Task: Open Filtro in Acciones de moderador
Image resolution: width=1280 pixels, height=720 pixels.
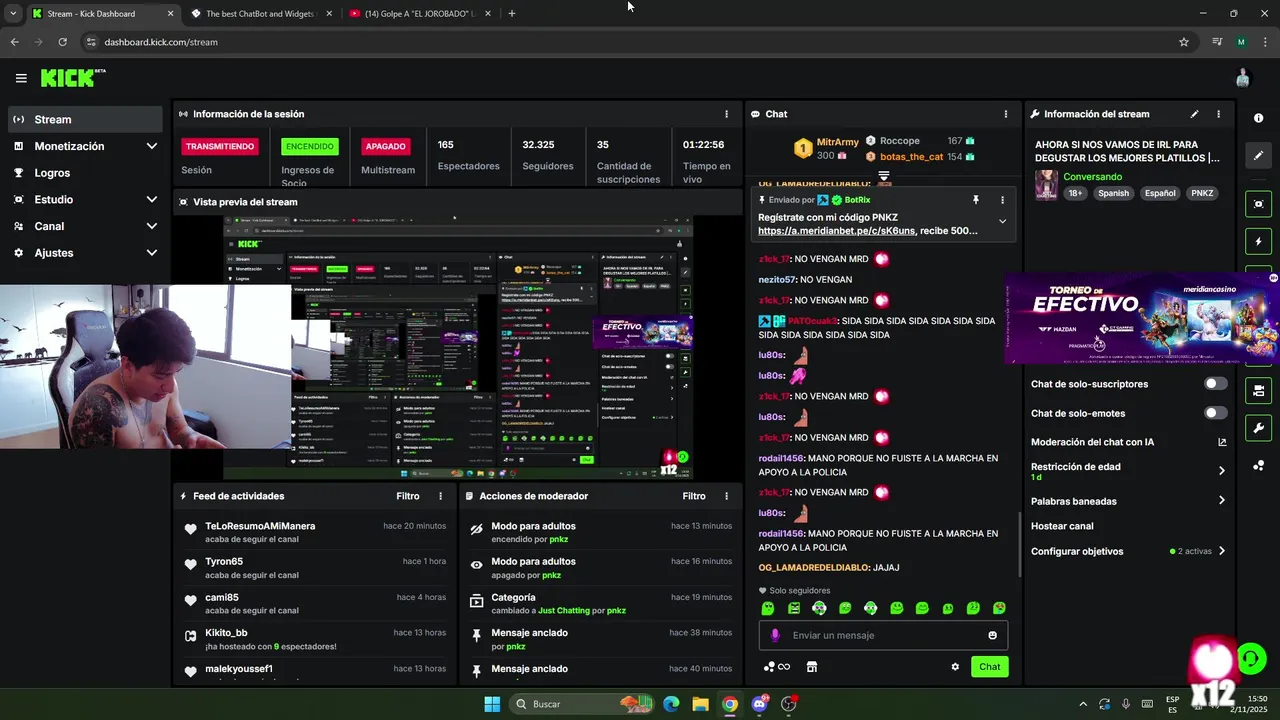Action: click(x=694, y=496)
